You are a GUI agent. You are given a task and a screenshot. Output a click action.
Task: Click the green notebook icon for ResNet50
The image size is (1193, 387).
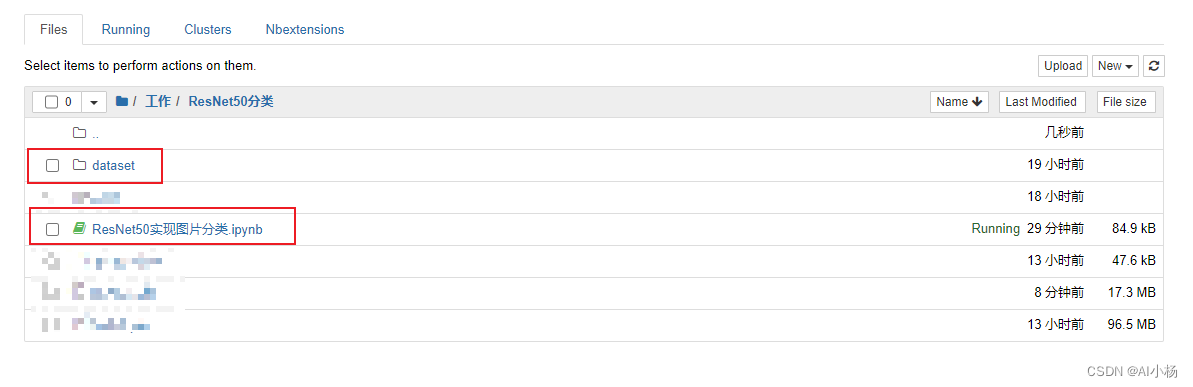coord(79,229)
